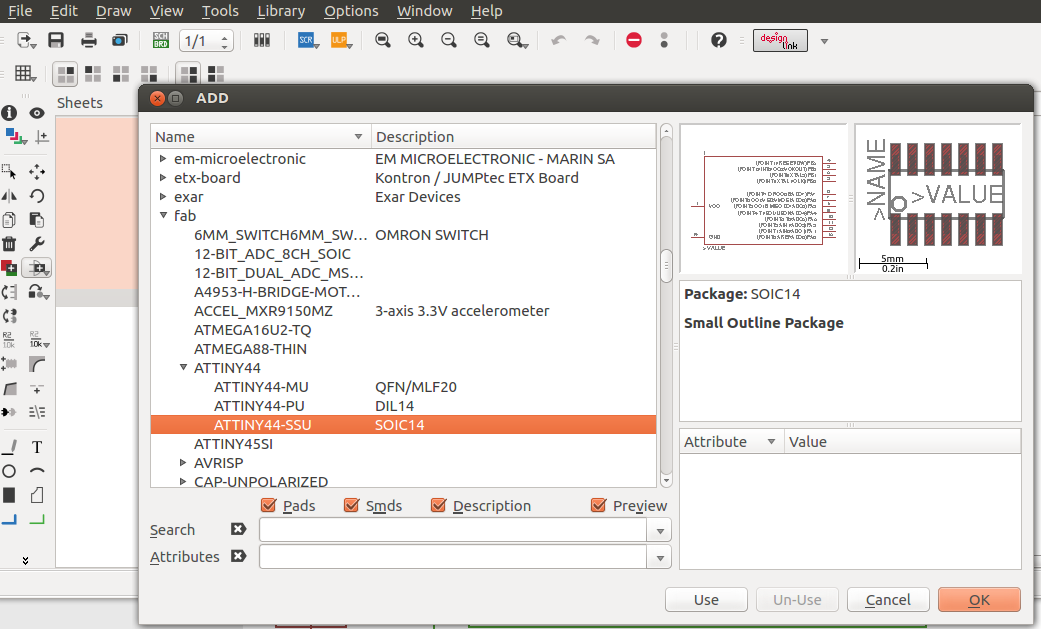Expand the exar library

coord(163,197)
